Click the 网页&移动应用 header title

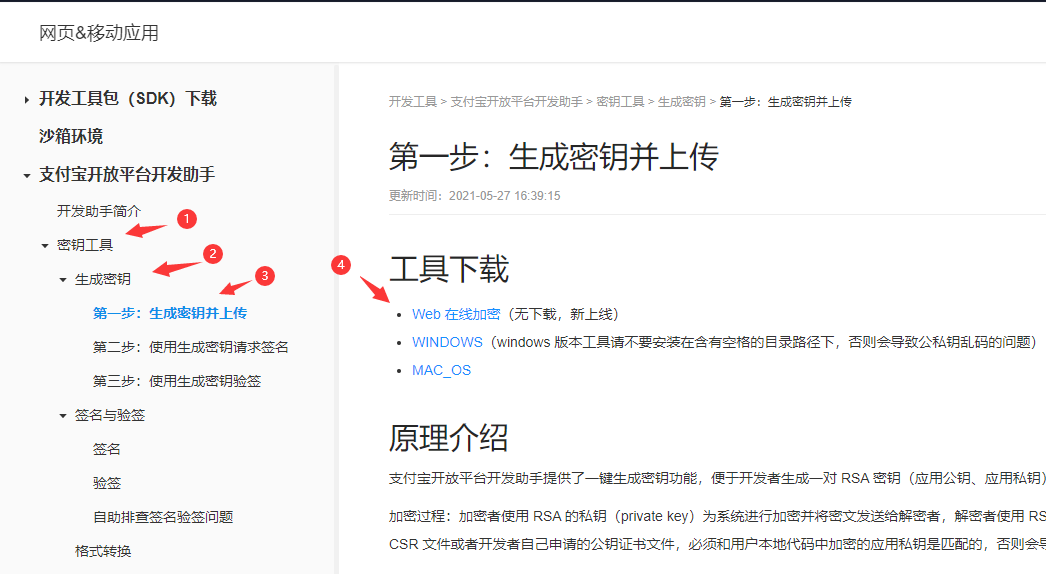99,33
